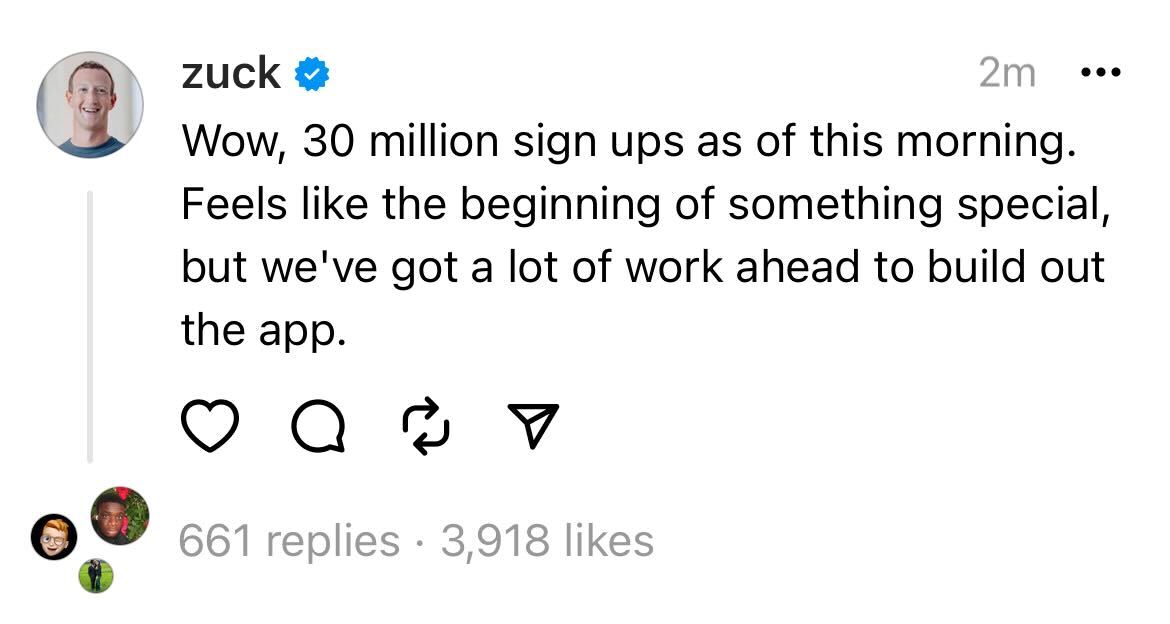Image resolution: width=1170 pixels, height=624 pixels.
Task: View the 3,918 likes list
Action: click(547, 541)
